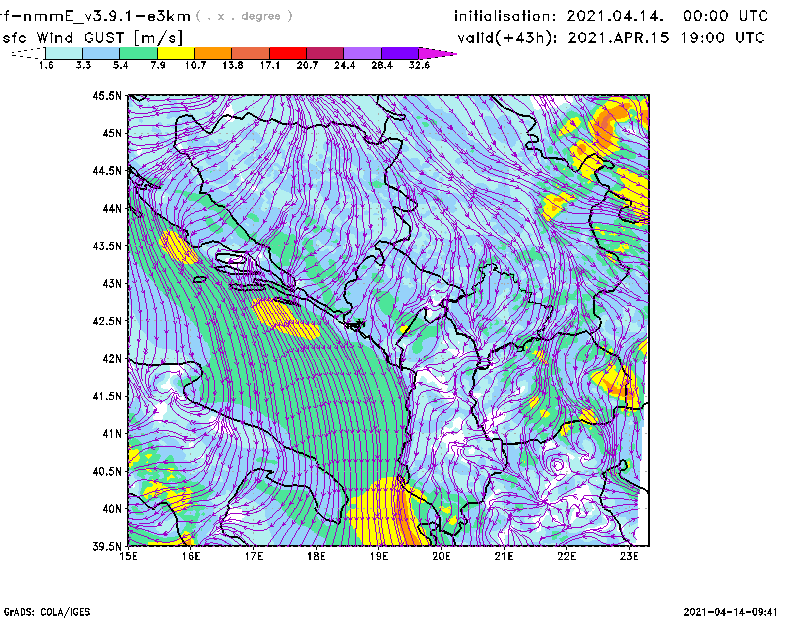Click the crimson 20.7–24.4 legend swatch
This screenshot has height=618, width=800.
pyautogui.click(x=325, y=53)
